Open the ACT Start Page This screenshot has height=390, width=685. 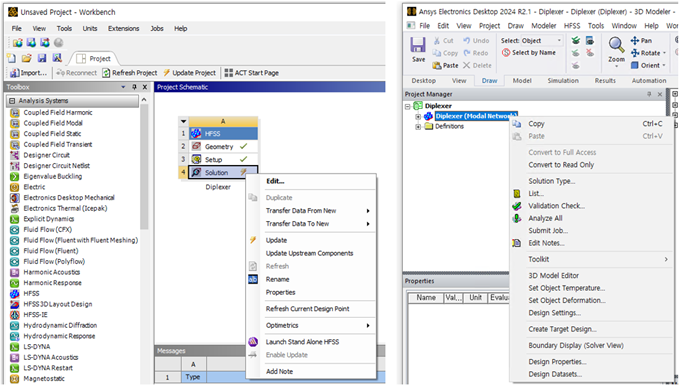tap(252, 73)
